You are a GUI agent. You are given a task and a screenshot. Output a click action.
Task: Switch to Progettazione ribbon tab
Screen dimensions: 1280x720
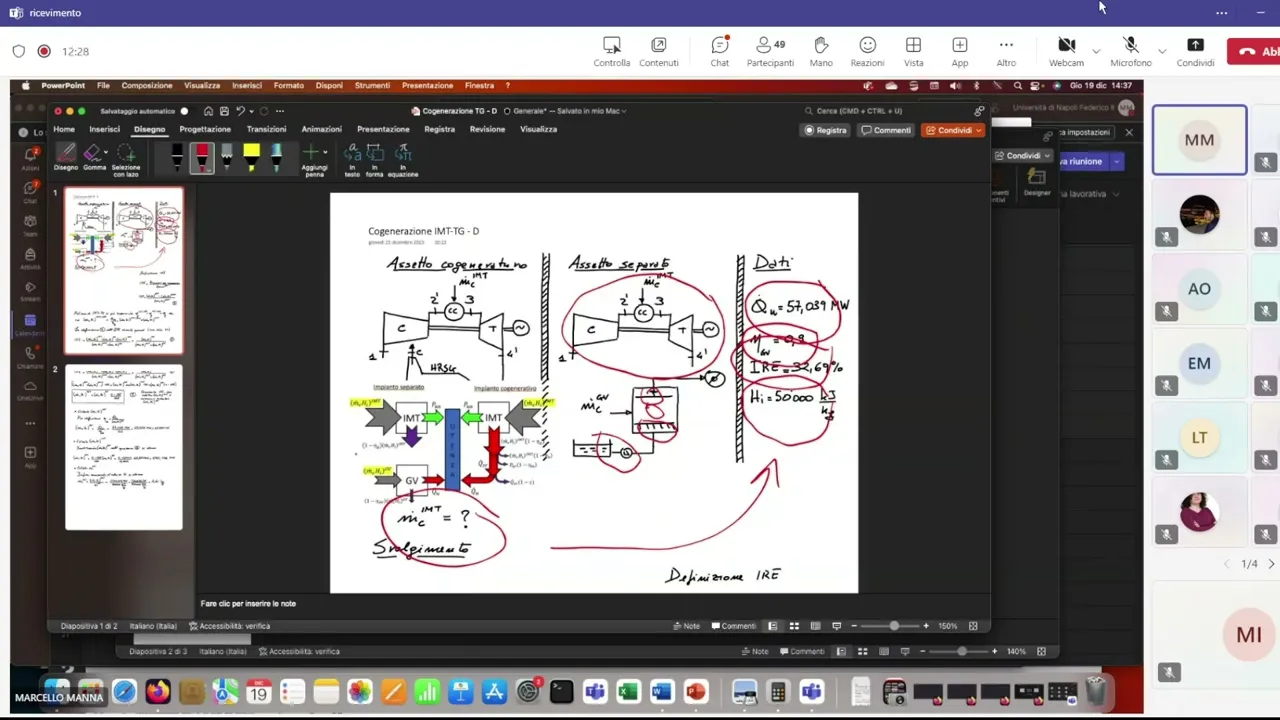(205, 129)
